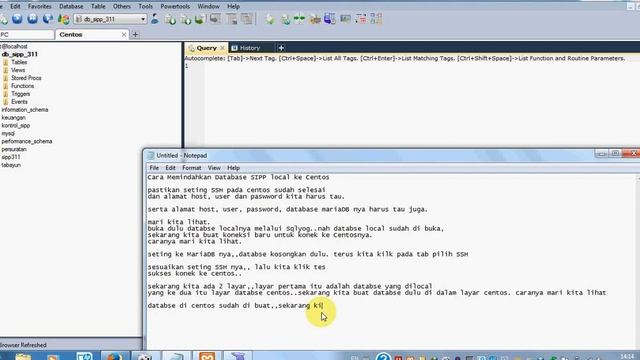This screenshot has height=360, width=640.
Task: Open SQLyog Table menu
Action: pos(98,7)
